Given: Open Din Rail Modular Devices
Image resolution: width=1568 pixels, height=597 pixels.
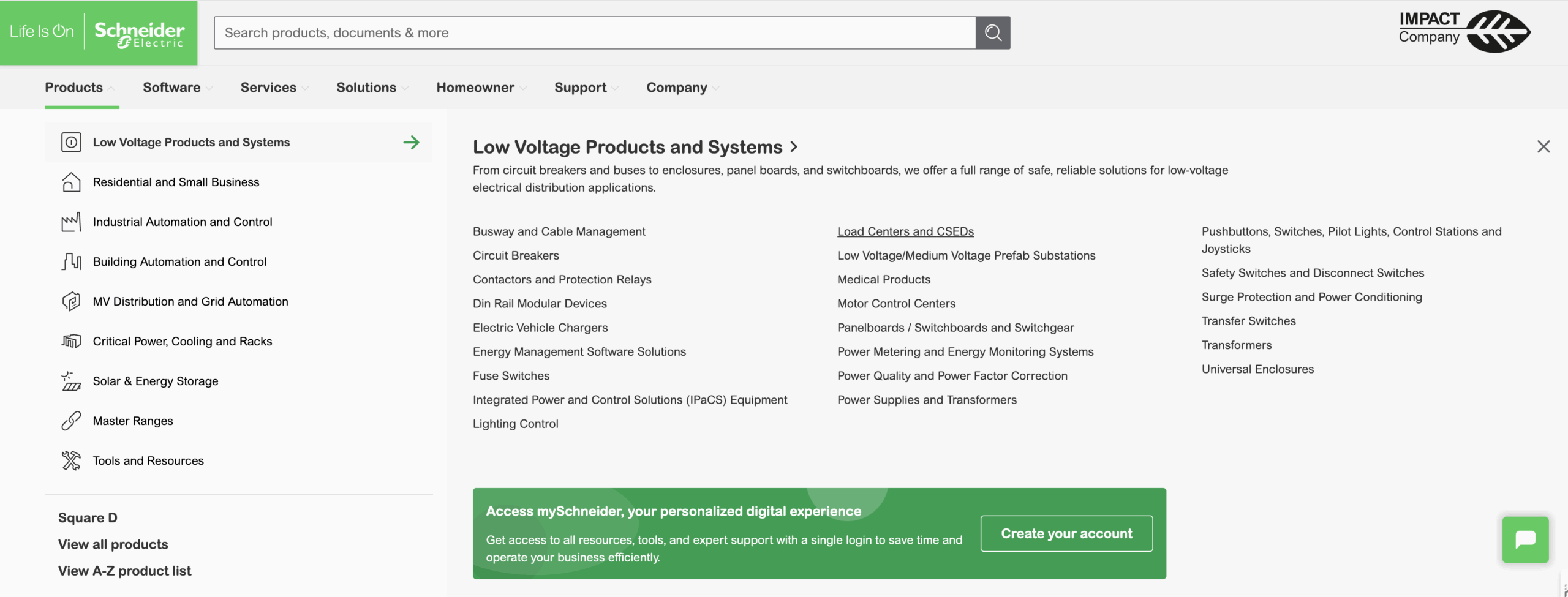Looking at the screenshot, I should 540,303.
